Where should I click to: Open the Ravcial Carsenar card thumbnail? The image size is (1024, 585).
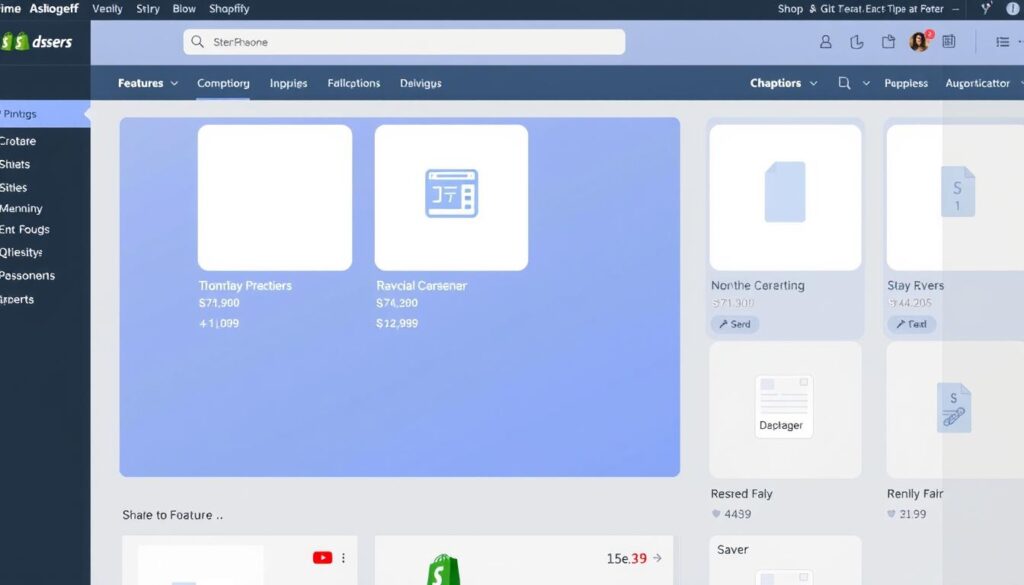(451, 197)
